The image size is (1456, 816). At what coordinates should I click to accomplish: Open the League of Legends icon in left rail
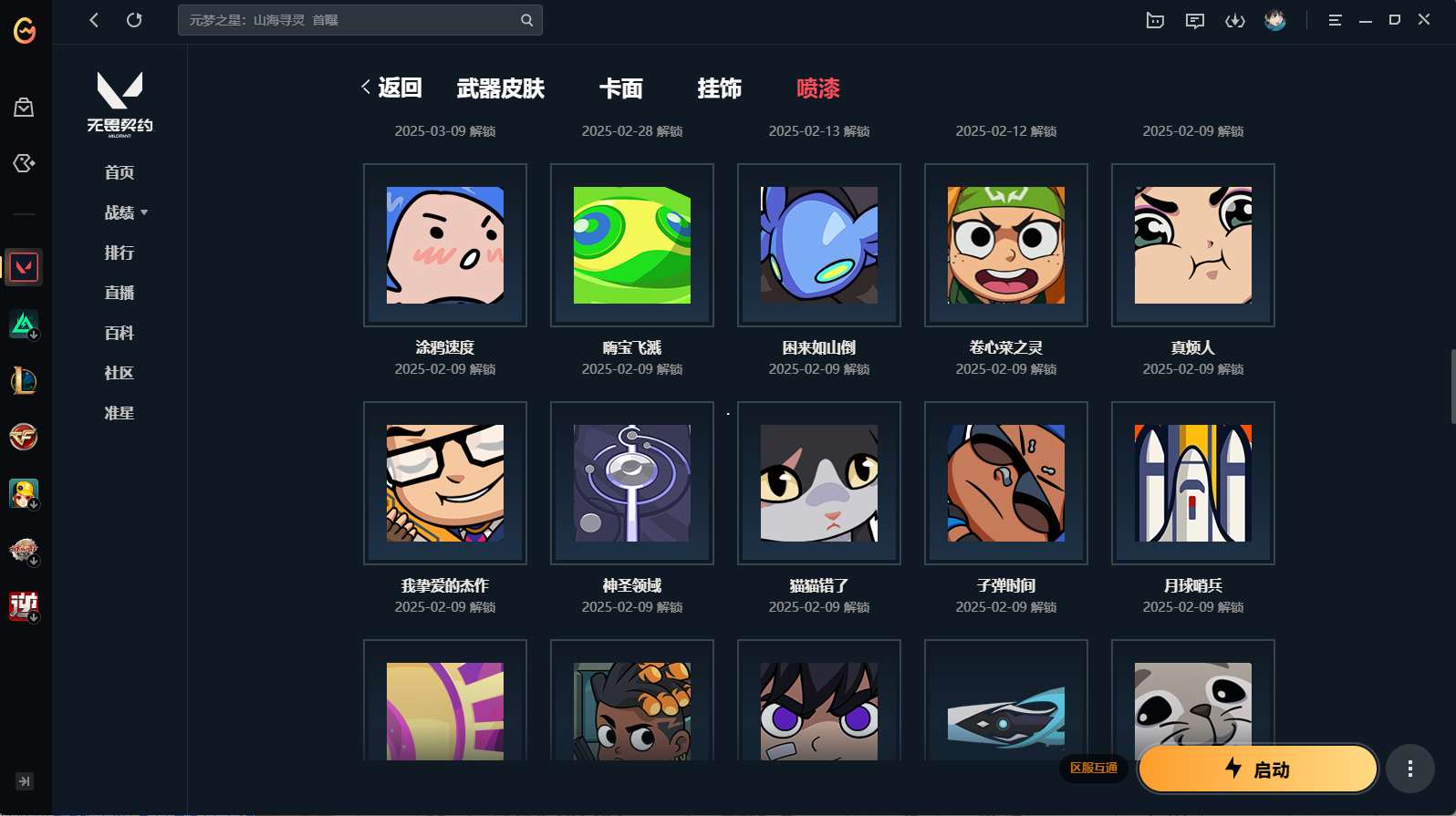(24, 380)
